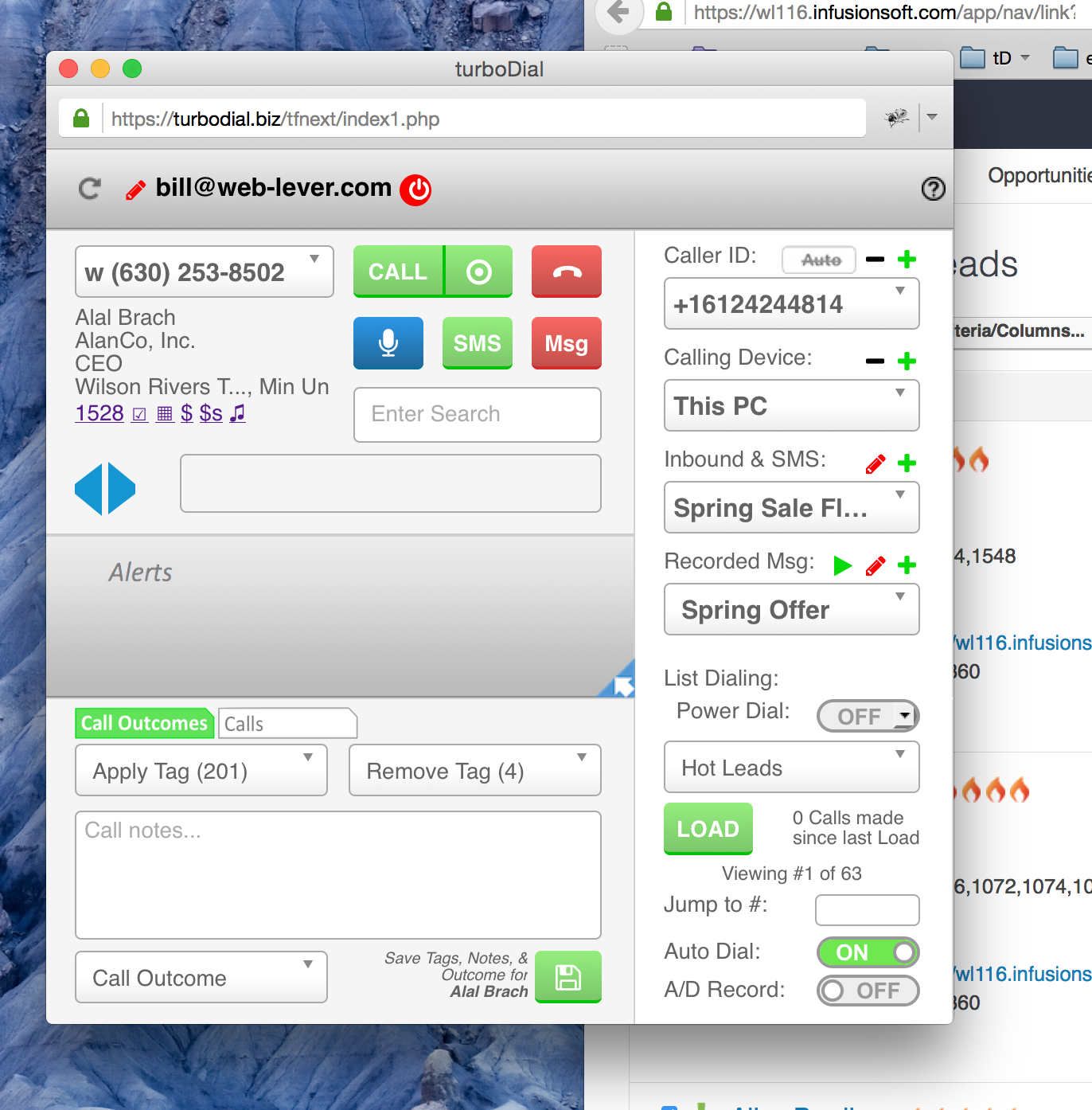This screenshot has height=1110, width=1092.
Task: Click the record-call circle icon next to CALL
Action: click(478, 272)
